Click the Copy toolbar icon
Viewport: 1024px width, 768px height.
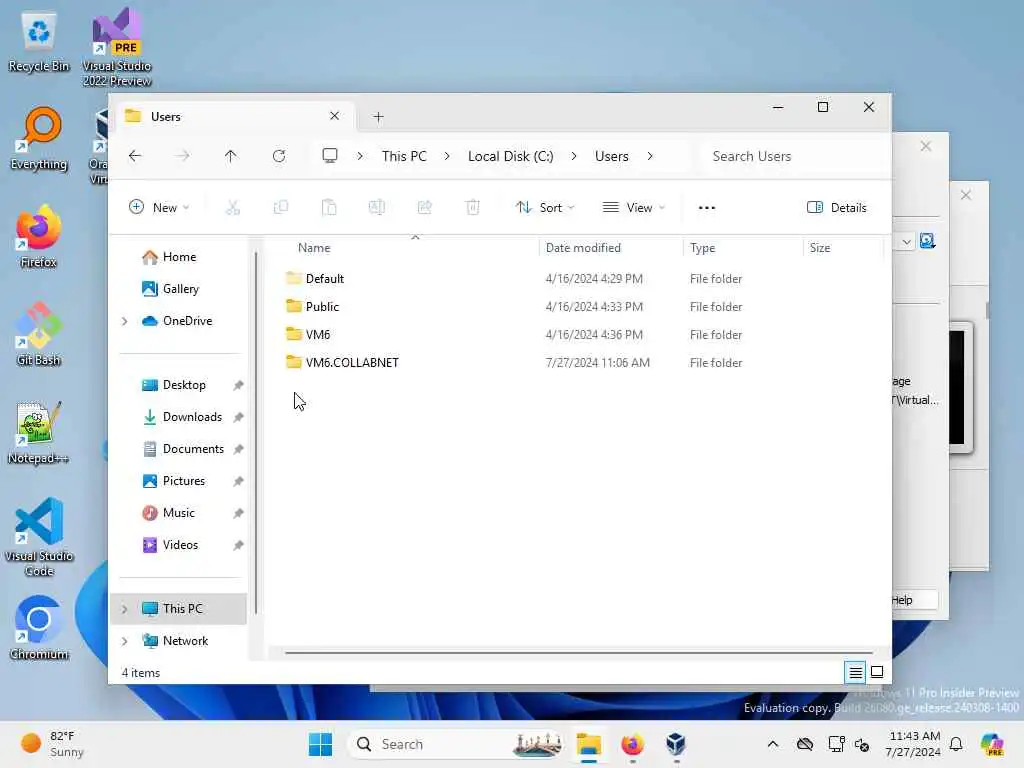[281, 208]
